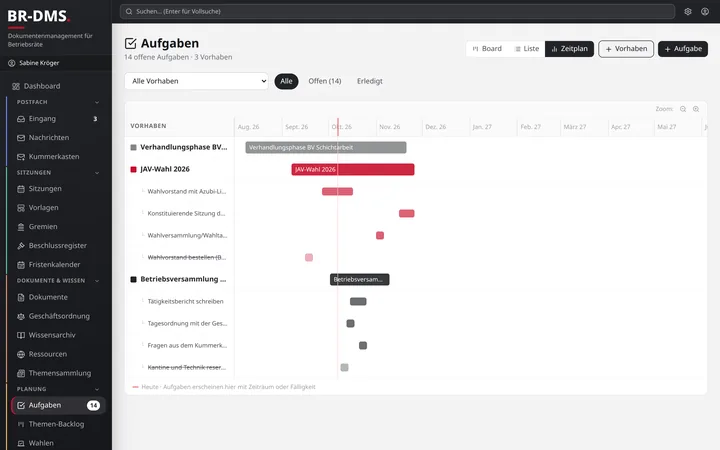Screen dimensions: 720x450
Task: Click the Wahlversammlung/Wahlta... task bar
Action: (380, 236)
